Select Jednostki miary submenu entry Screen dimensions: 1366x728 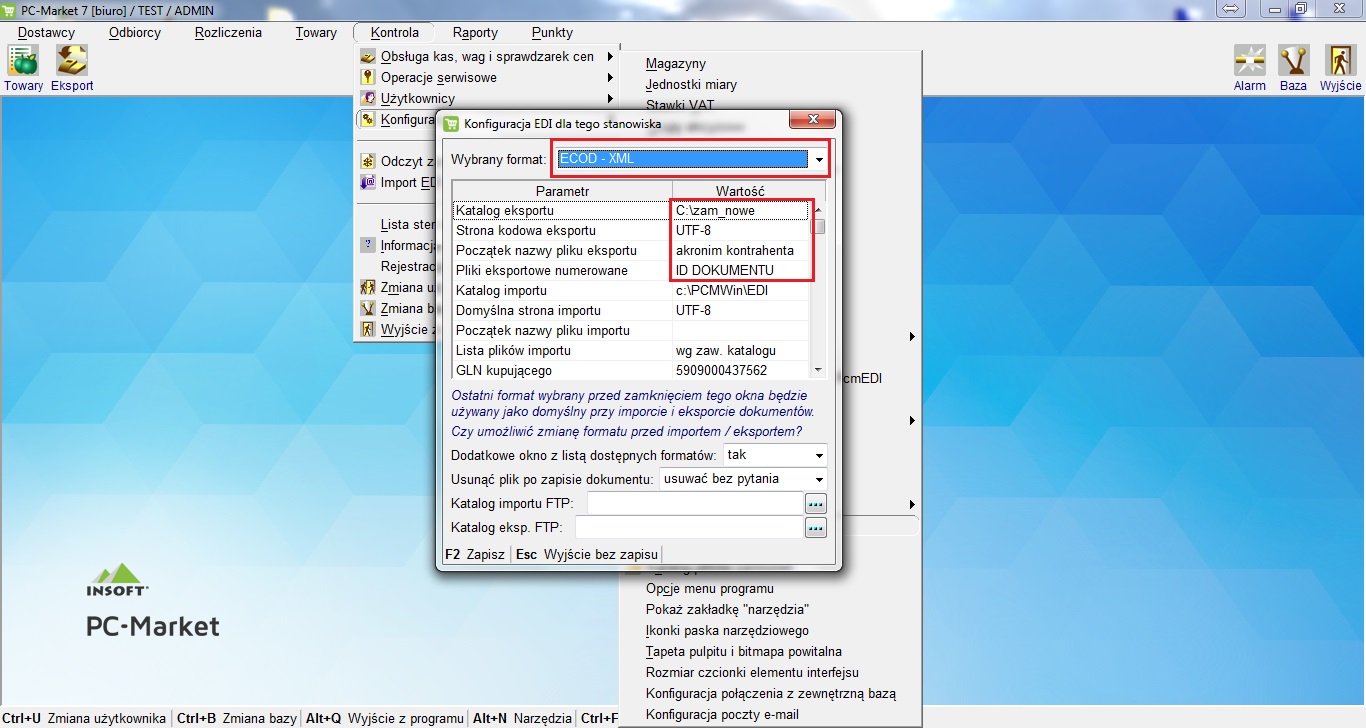[x=691, y=85]
